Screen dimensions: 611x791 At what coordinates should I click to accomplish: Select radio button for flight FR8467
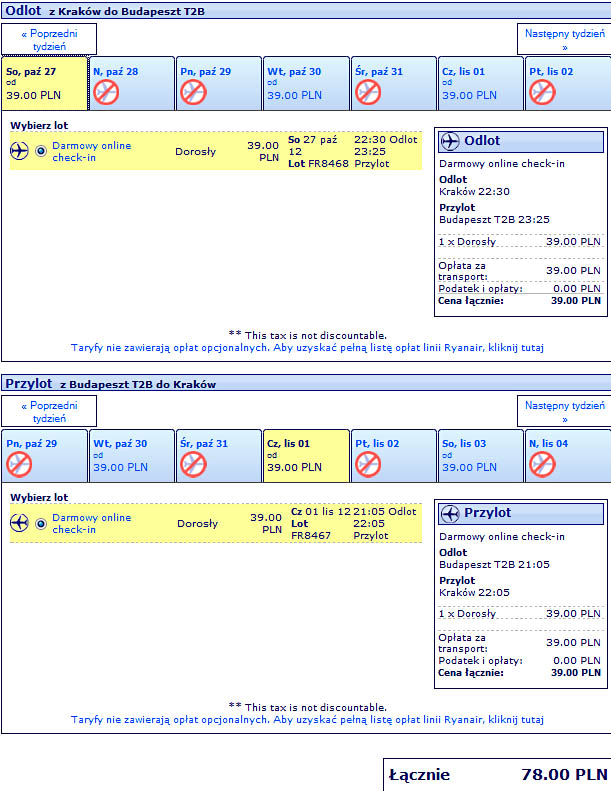pyautogui.click(x=41, y=524)
